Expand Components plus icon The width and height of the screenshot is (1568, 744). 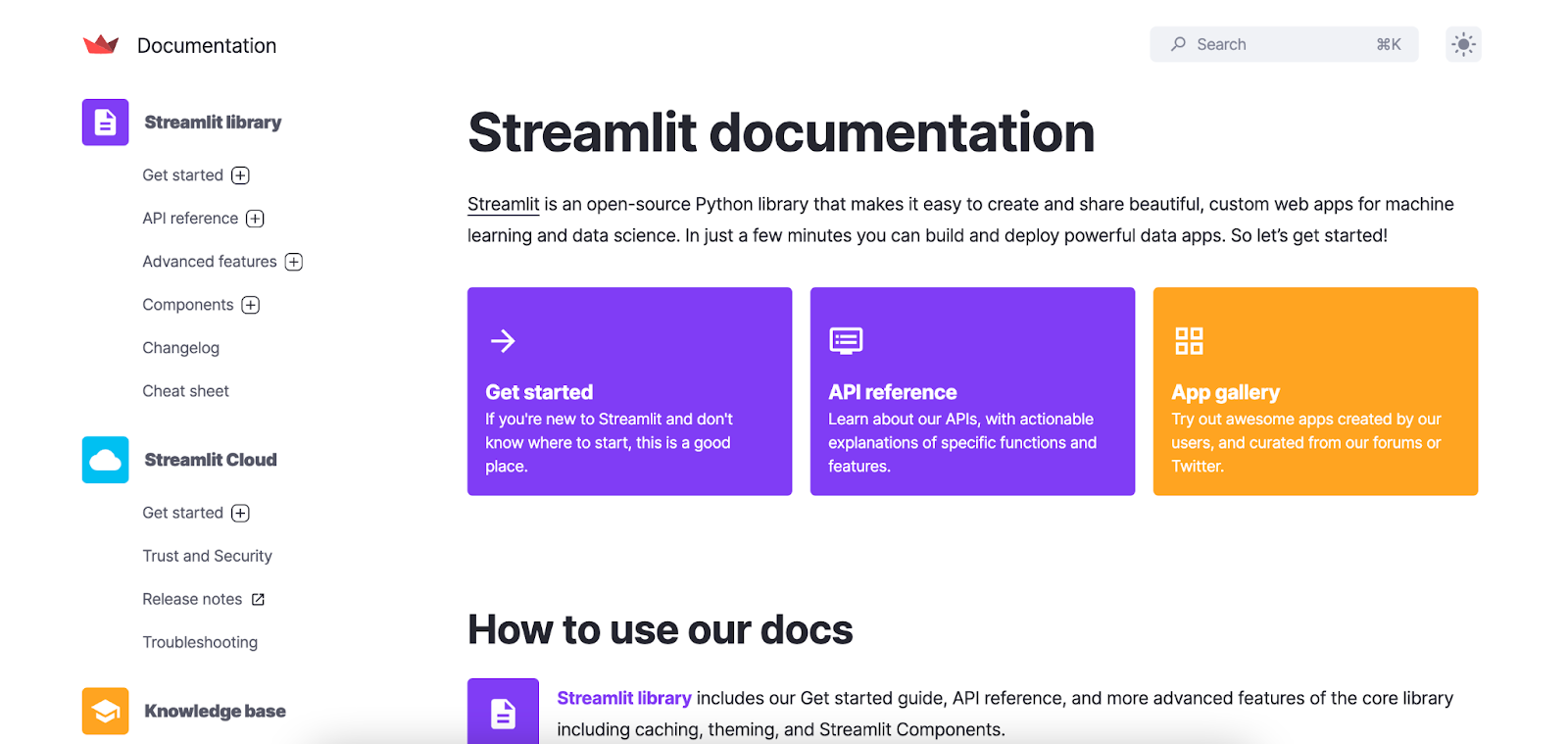[x=251, y=305]
